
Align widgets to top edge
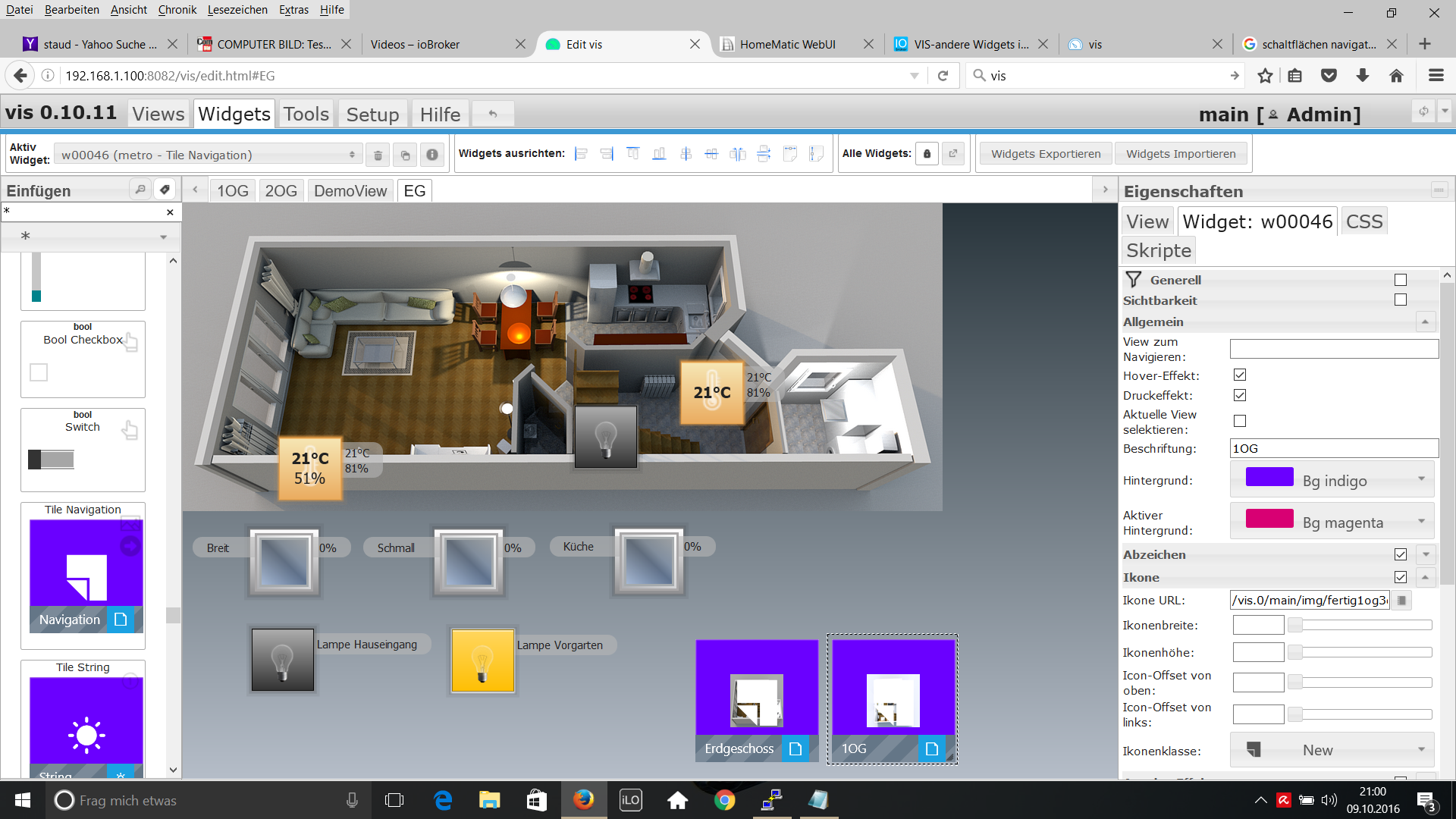[632, 154]
